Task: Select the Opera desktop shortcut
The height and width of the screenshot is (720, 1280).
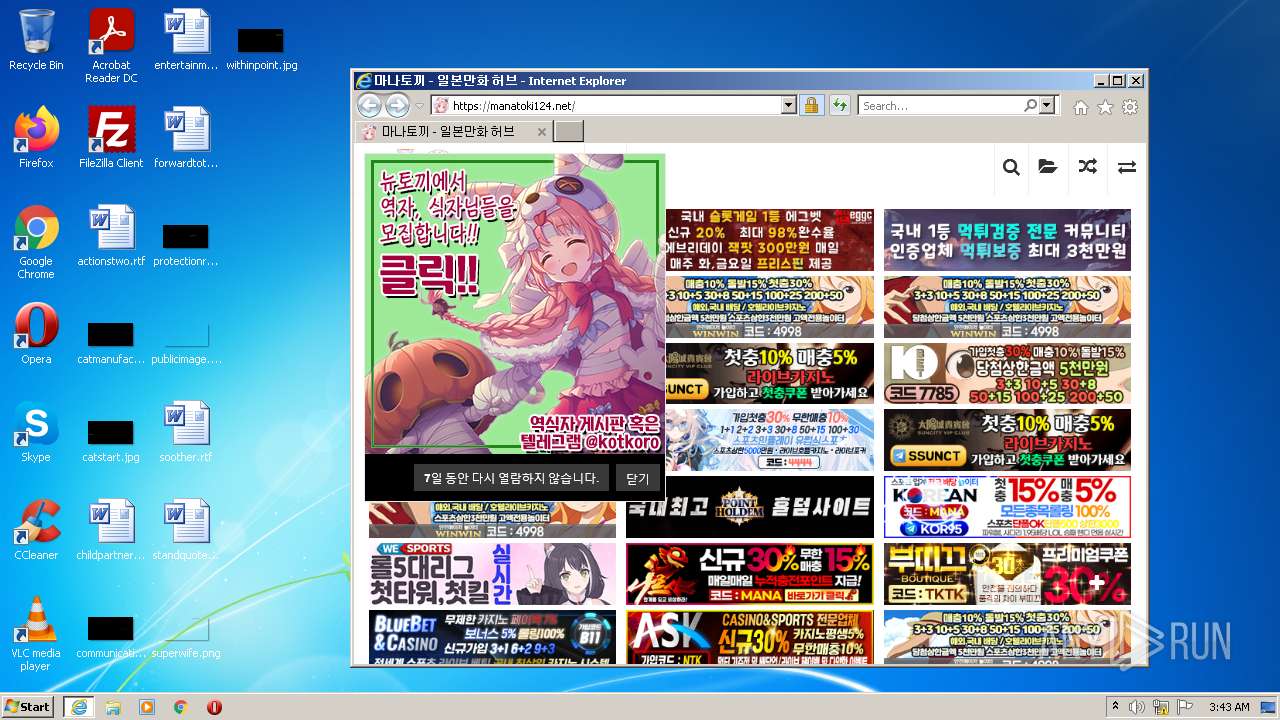Action: (x=36, y=334)
